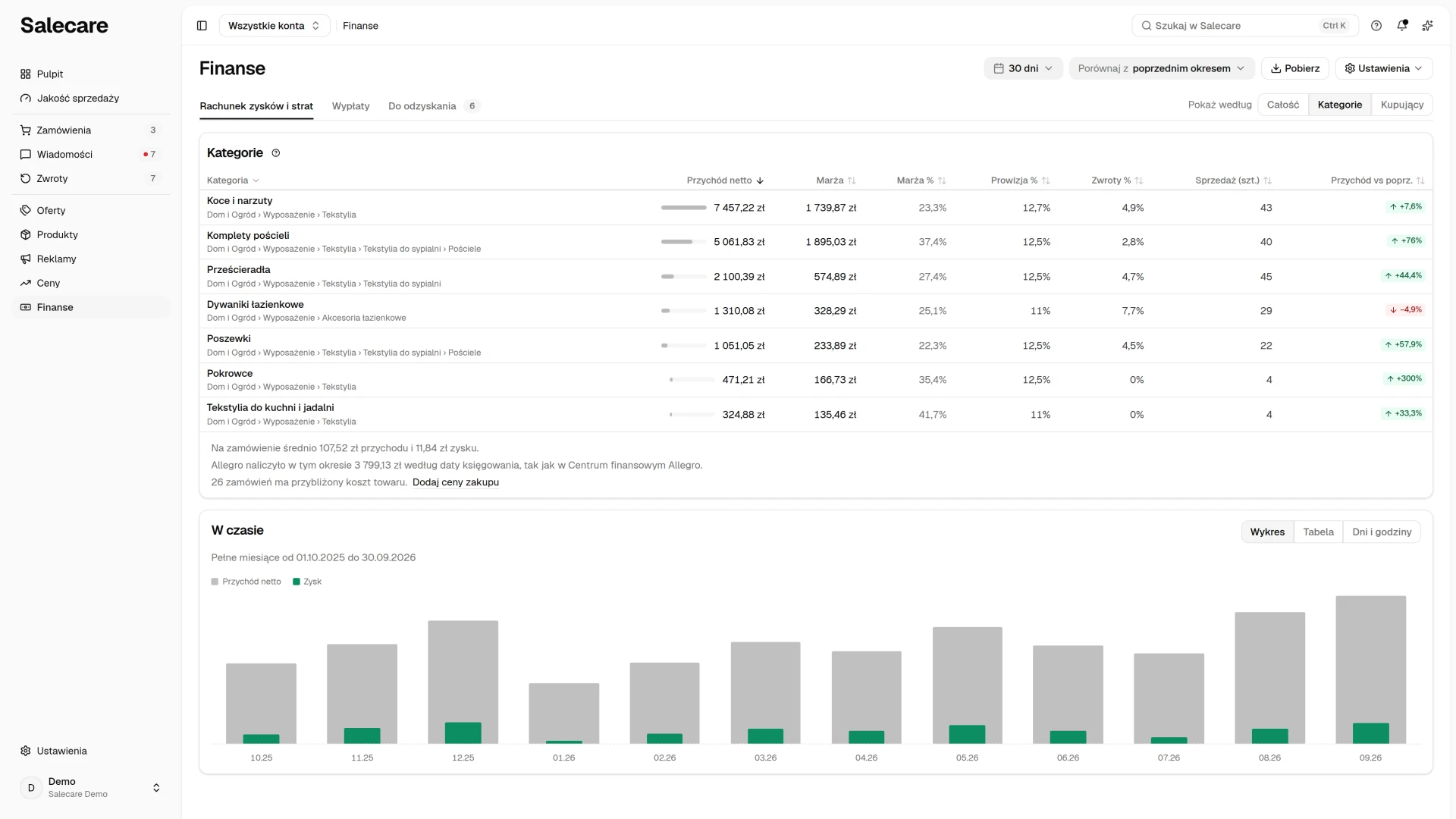Sort by Przychód netto column

[x=725, y=180]
